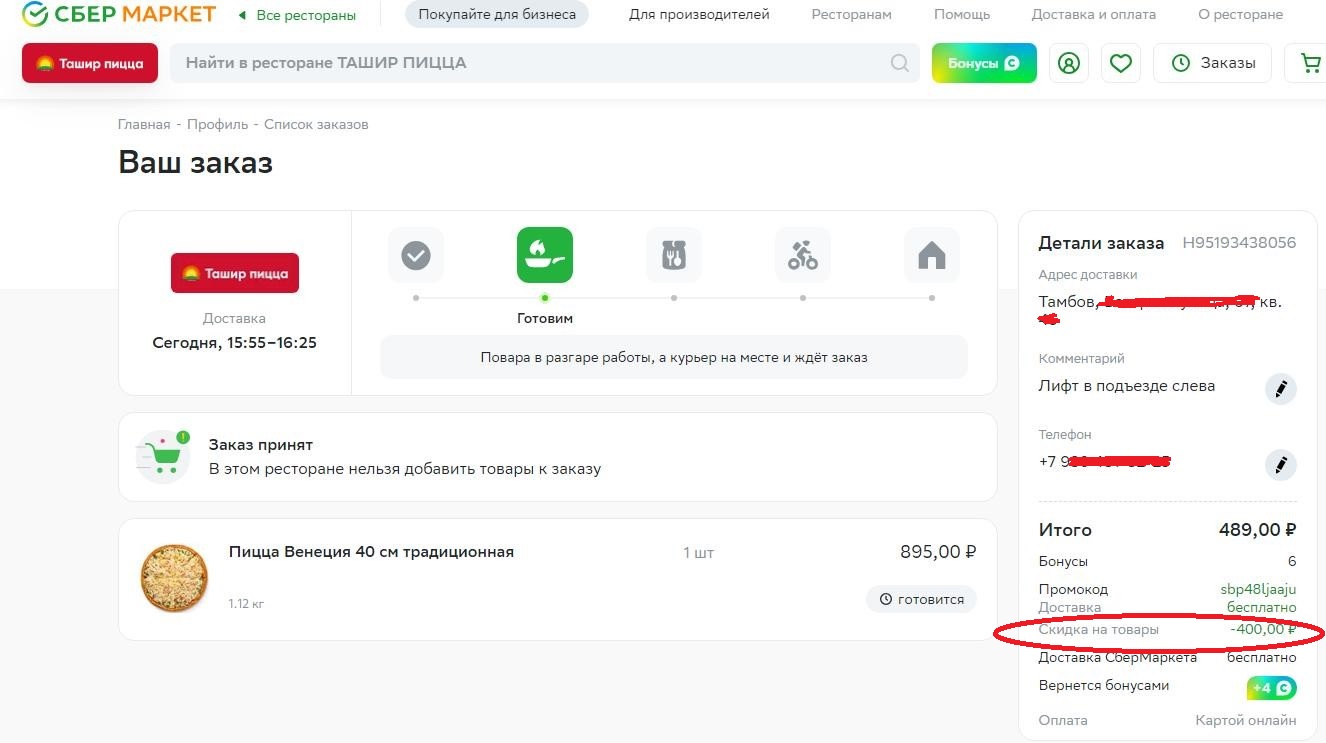This screenshot has width=1326, height=743.
Task: Open О ресторане page
Action: (x=1240, y=15)
